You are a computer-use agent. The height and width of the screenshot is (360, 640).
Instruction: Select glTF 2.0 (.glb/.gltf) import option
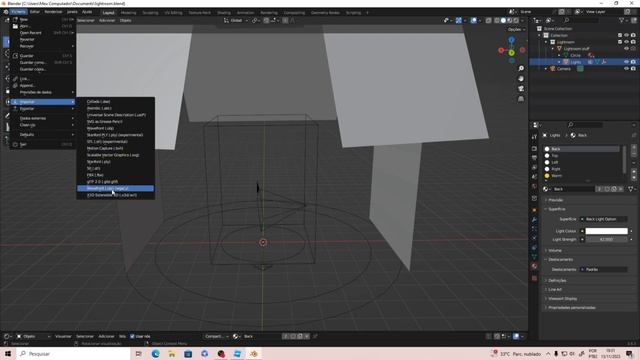coord(116,182)
